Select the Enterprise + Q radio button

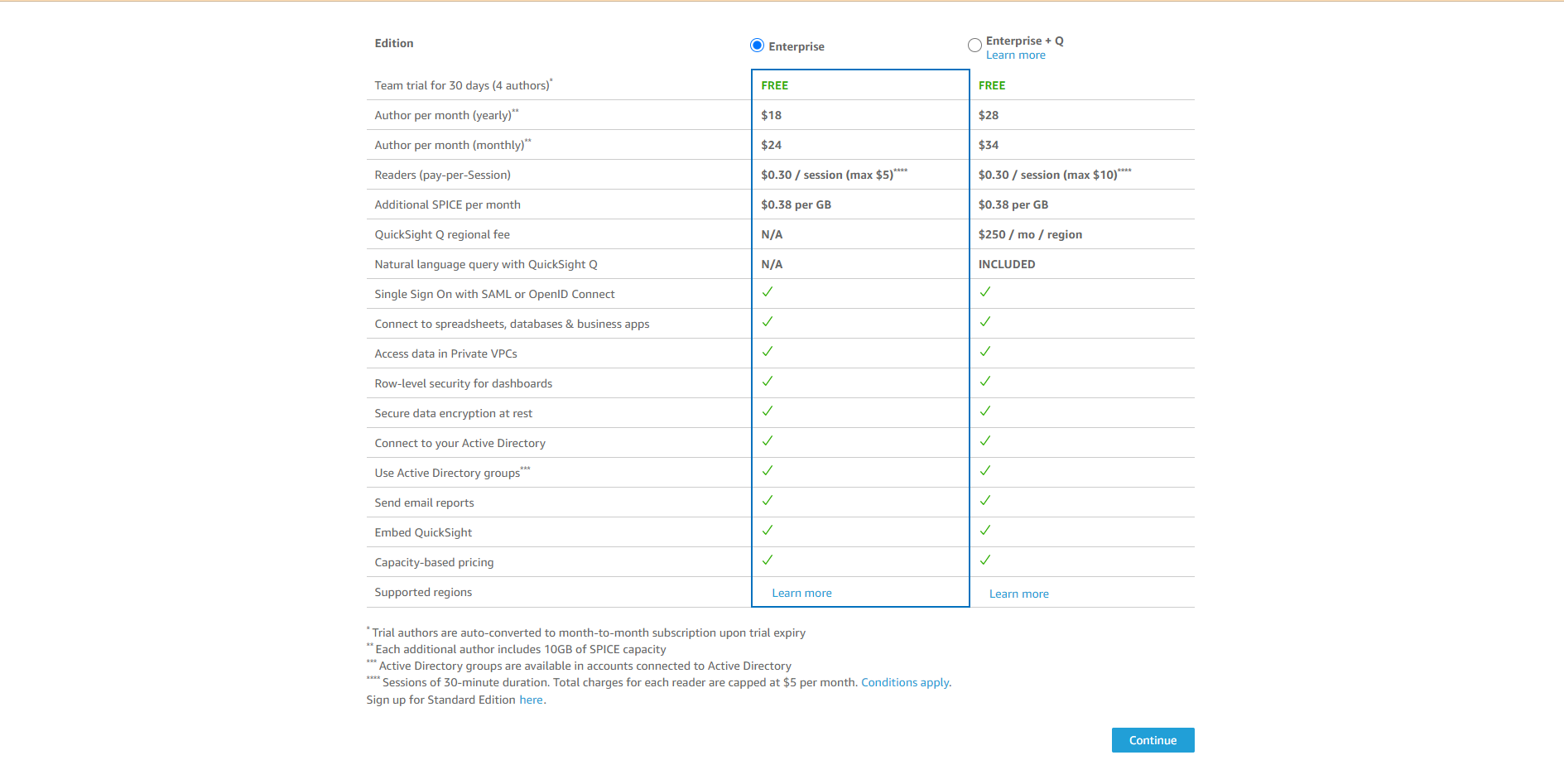click(974, 45)
